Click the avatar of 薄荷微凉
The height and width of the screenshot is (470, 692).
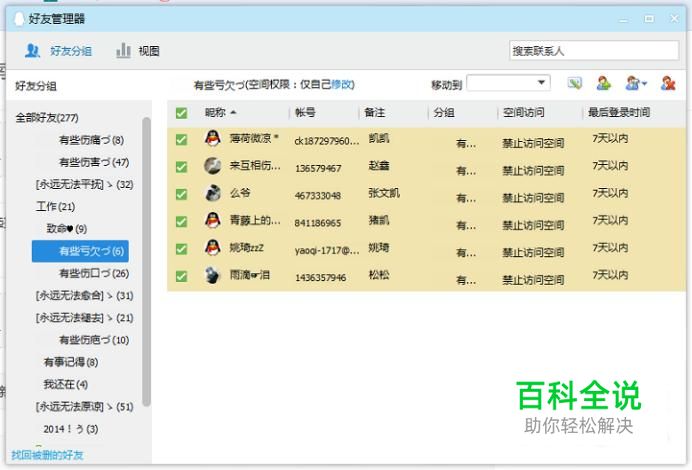tap(213, 138)
